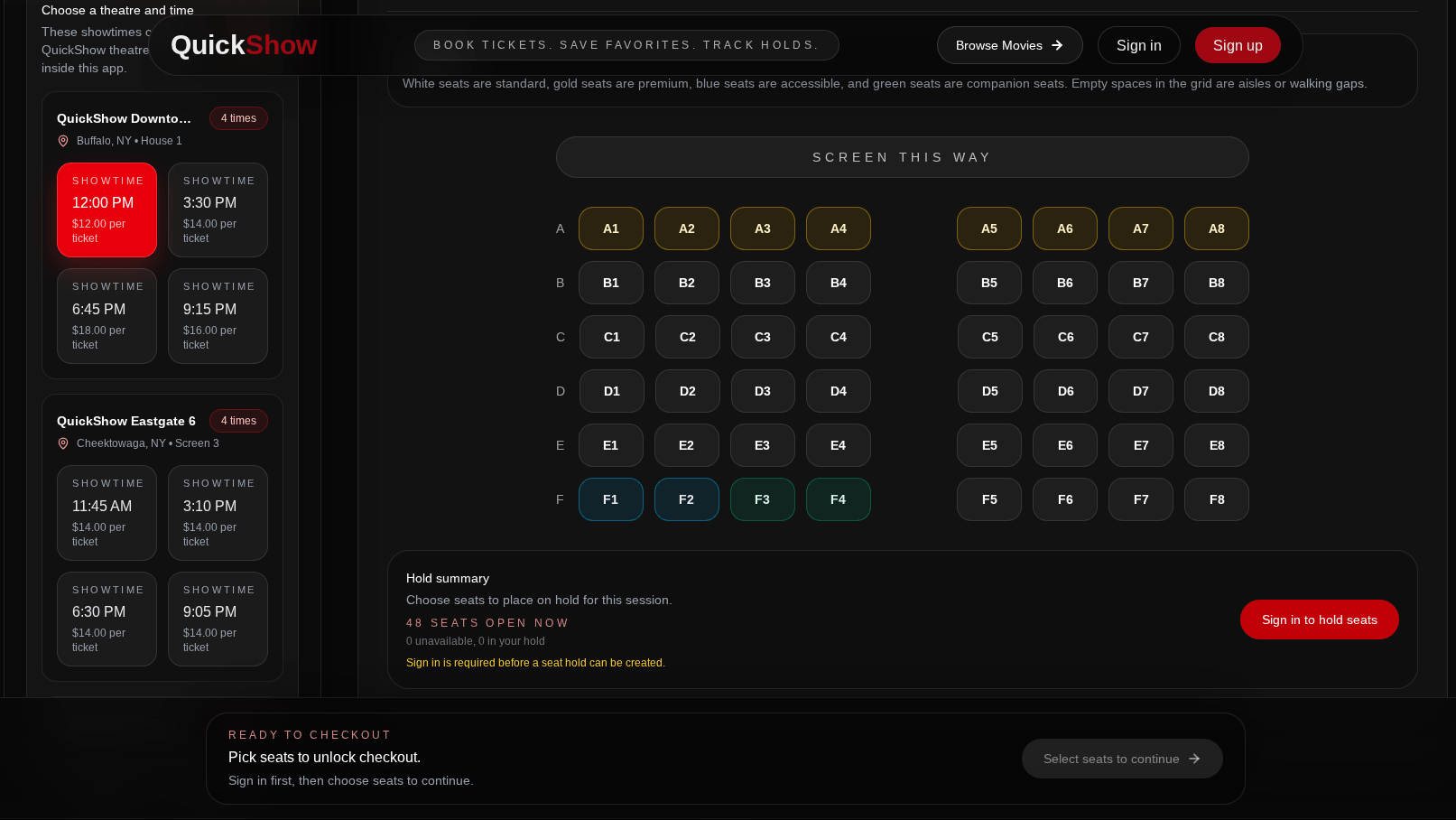Select the 12:00 PM Downtown showtime
This screenshot has width=1456, height=820.
pos(107,210)
